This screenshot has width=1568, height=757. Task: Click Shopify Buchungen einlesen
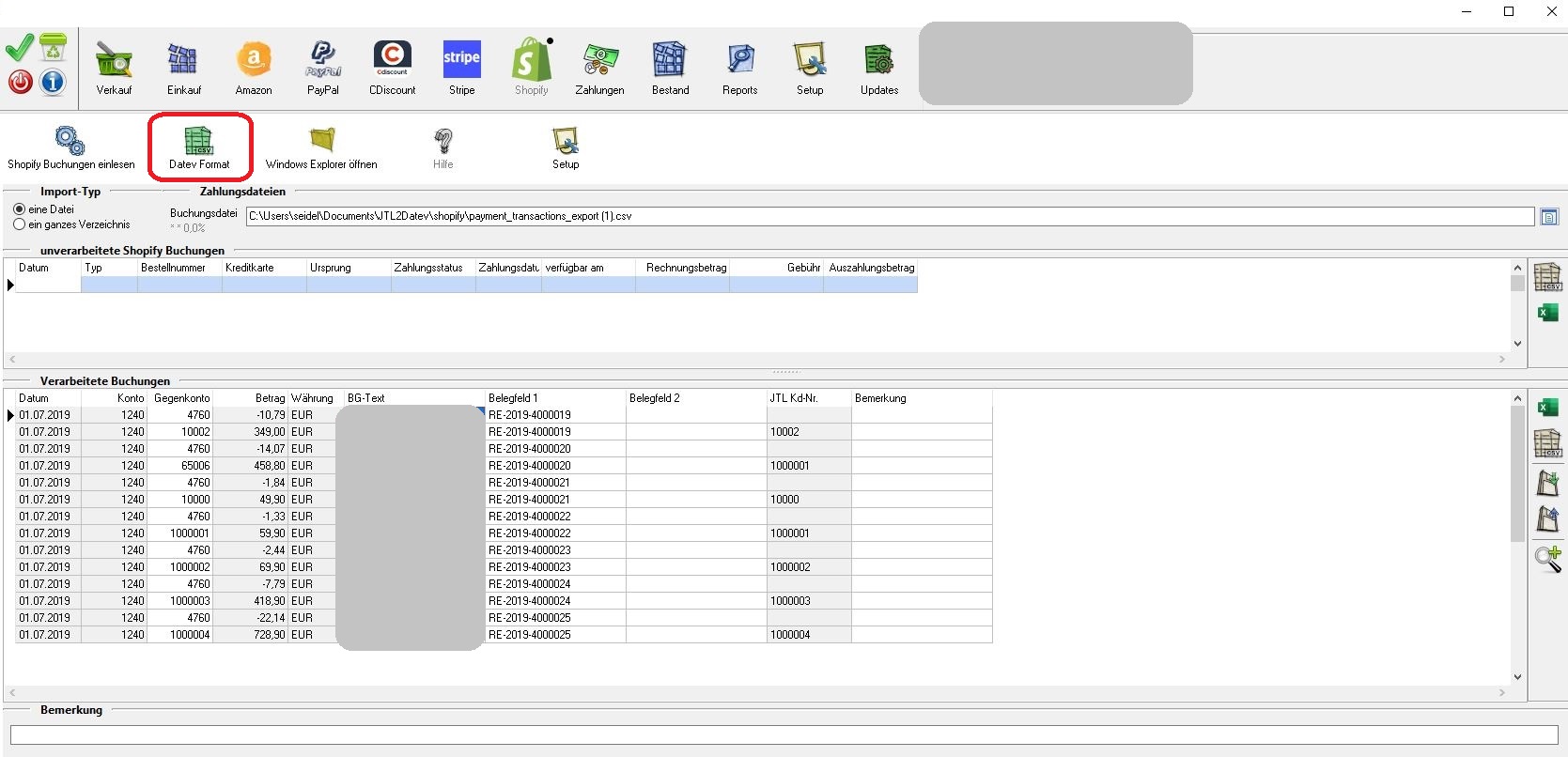point(70,149)
